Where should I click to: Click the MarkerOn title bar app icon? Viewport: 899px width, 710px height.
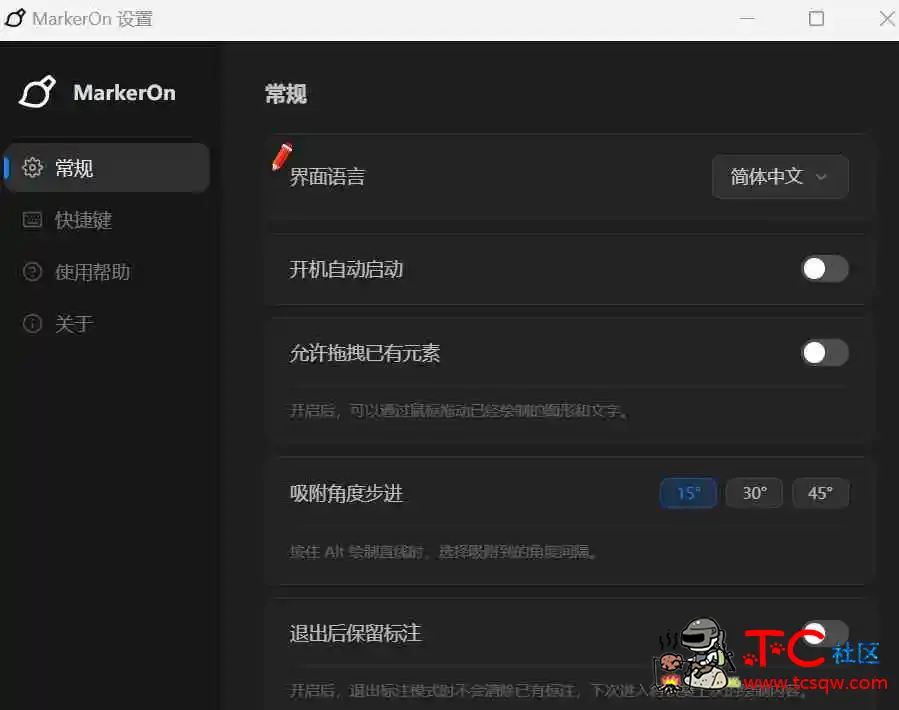coord(15,18)
